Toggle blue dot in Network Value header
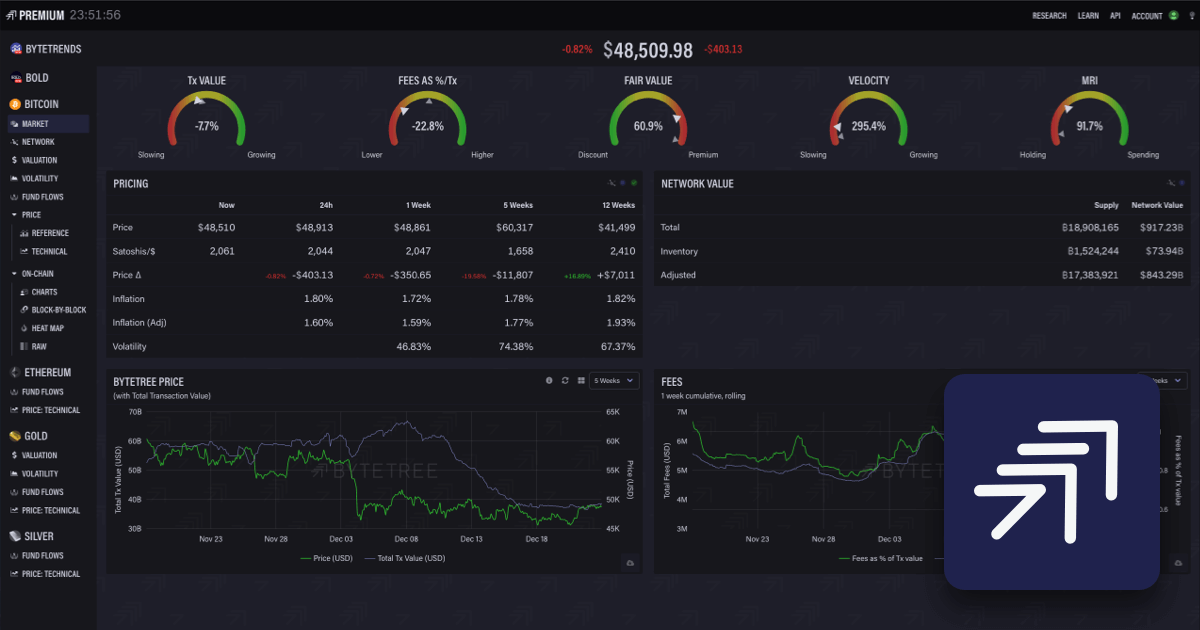 [x=1184, y=183]
